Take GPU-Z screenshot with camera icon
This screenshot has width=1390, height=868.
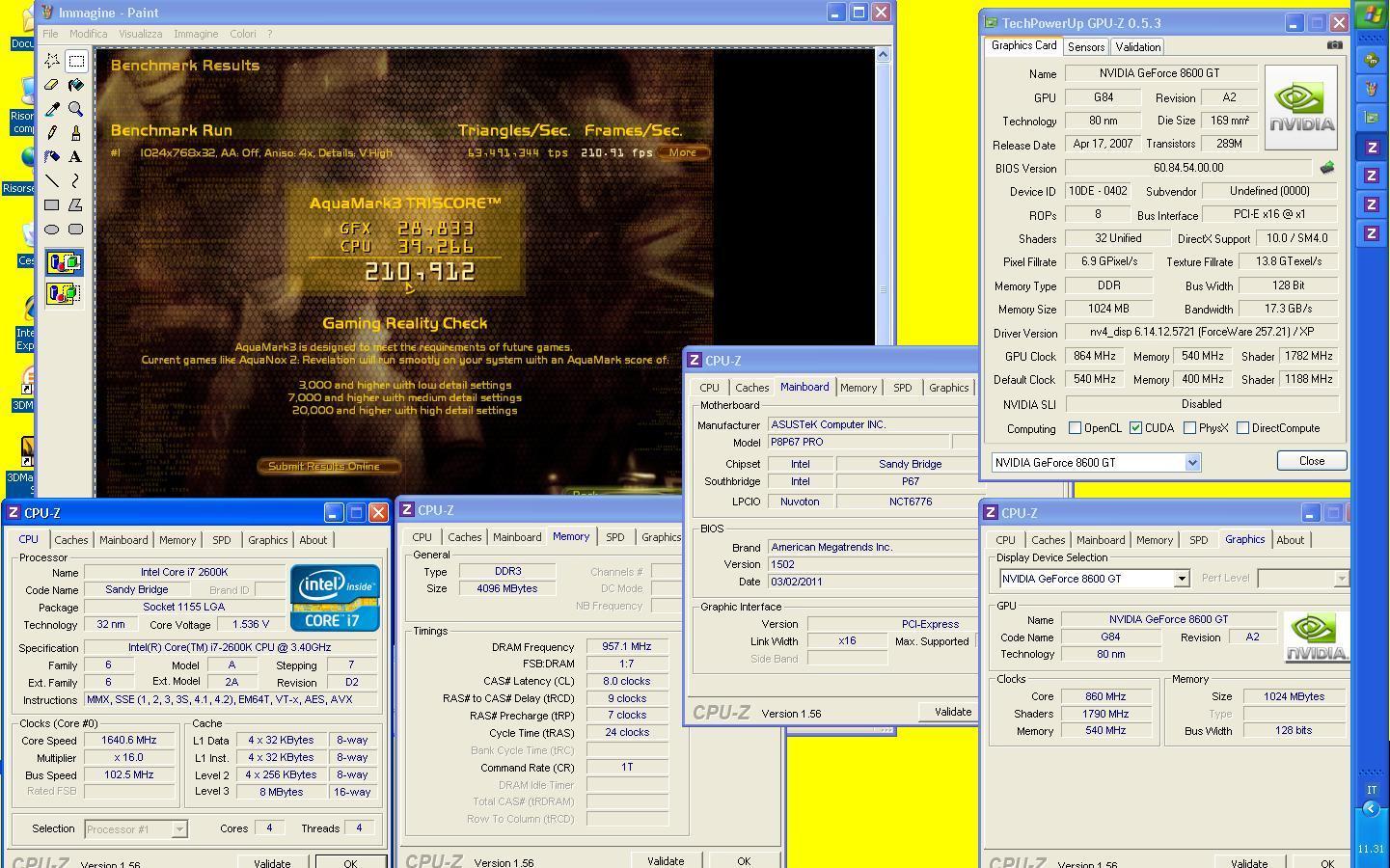[1335, 45]
